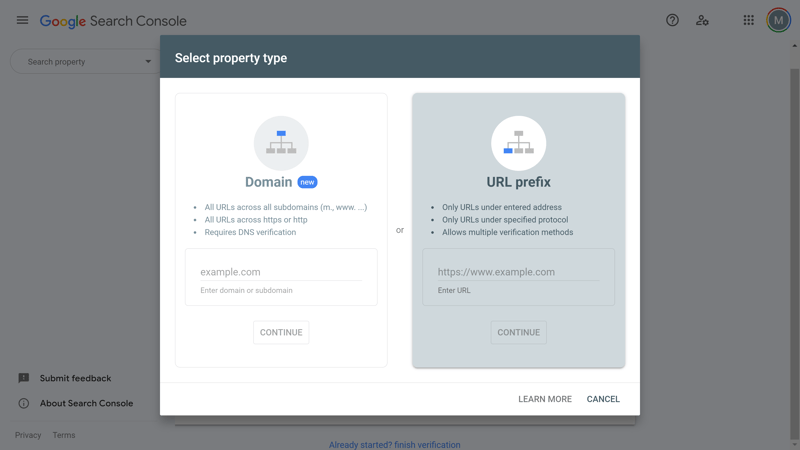
Task: Click CONTINUE under Domain
Action: click(281, 332)
